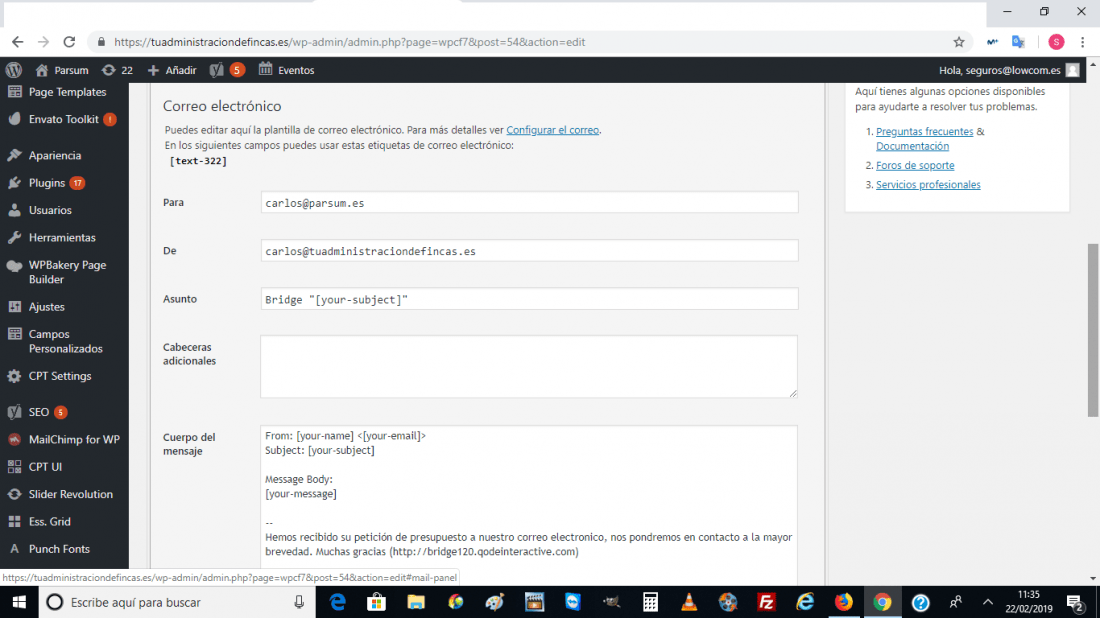
Task: Focus the Cuerpo del mensaje text area
Action: pyautogui.click(x=529, y=504)
